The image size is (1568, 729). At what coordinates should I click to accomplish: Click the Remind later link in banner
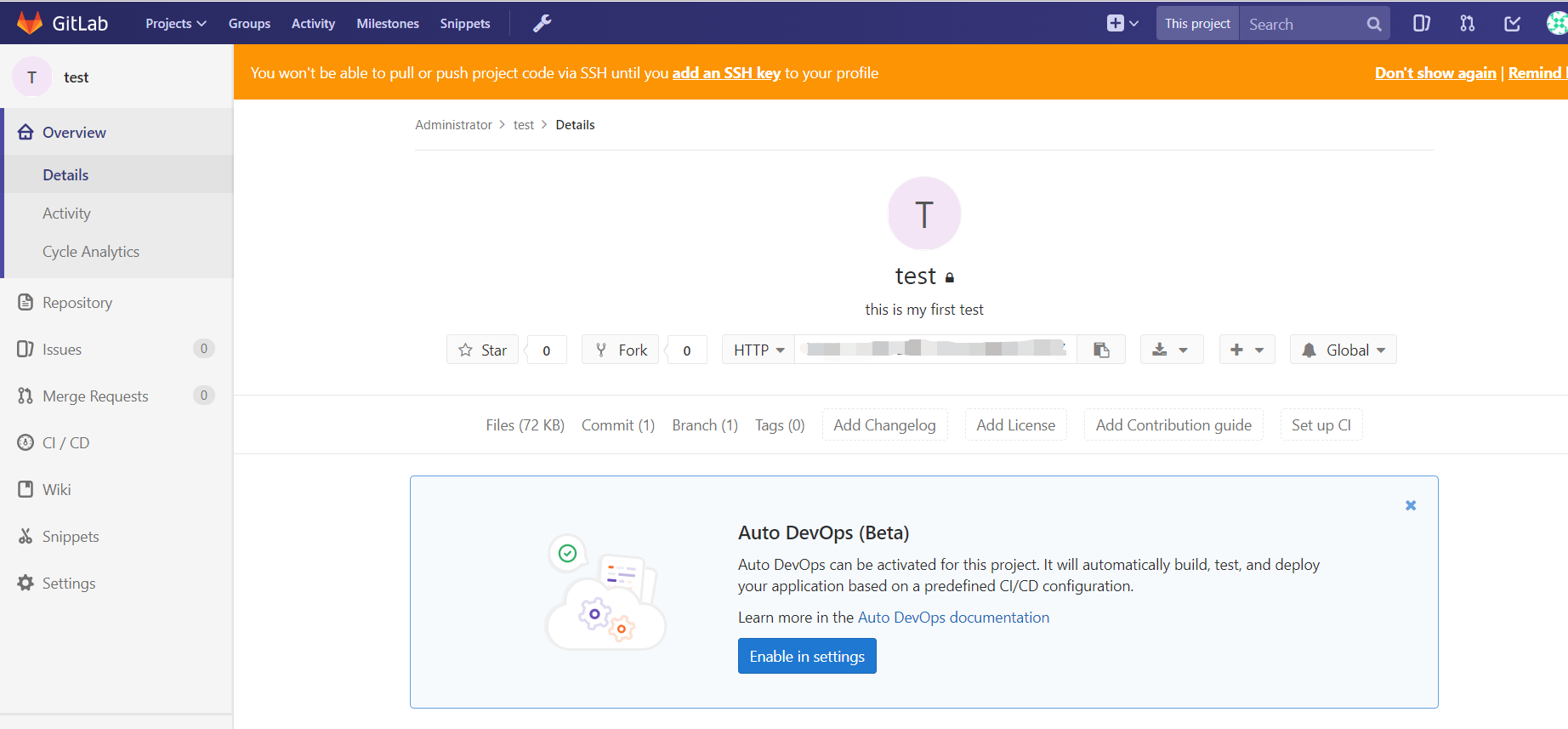1537,73
